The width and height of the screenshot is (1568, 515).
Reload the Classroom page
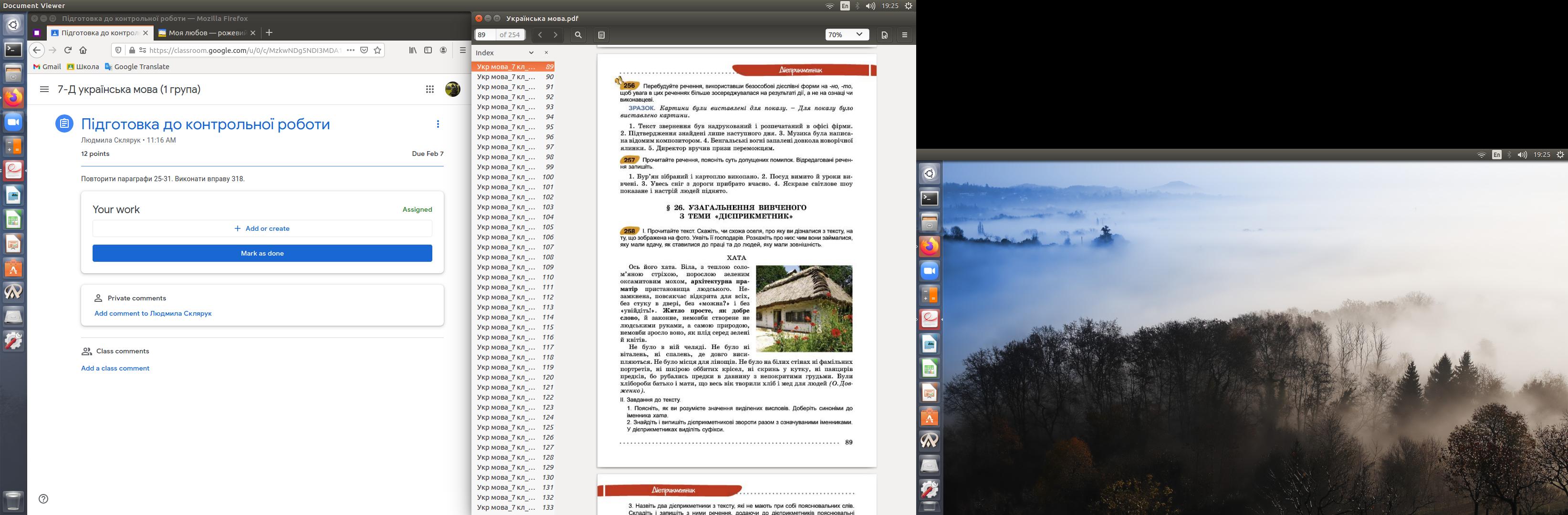point(68,50)
